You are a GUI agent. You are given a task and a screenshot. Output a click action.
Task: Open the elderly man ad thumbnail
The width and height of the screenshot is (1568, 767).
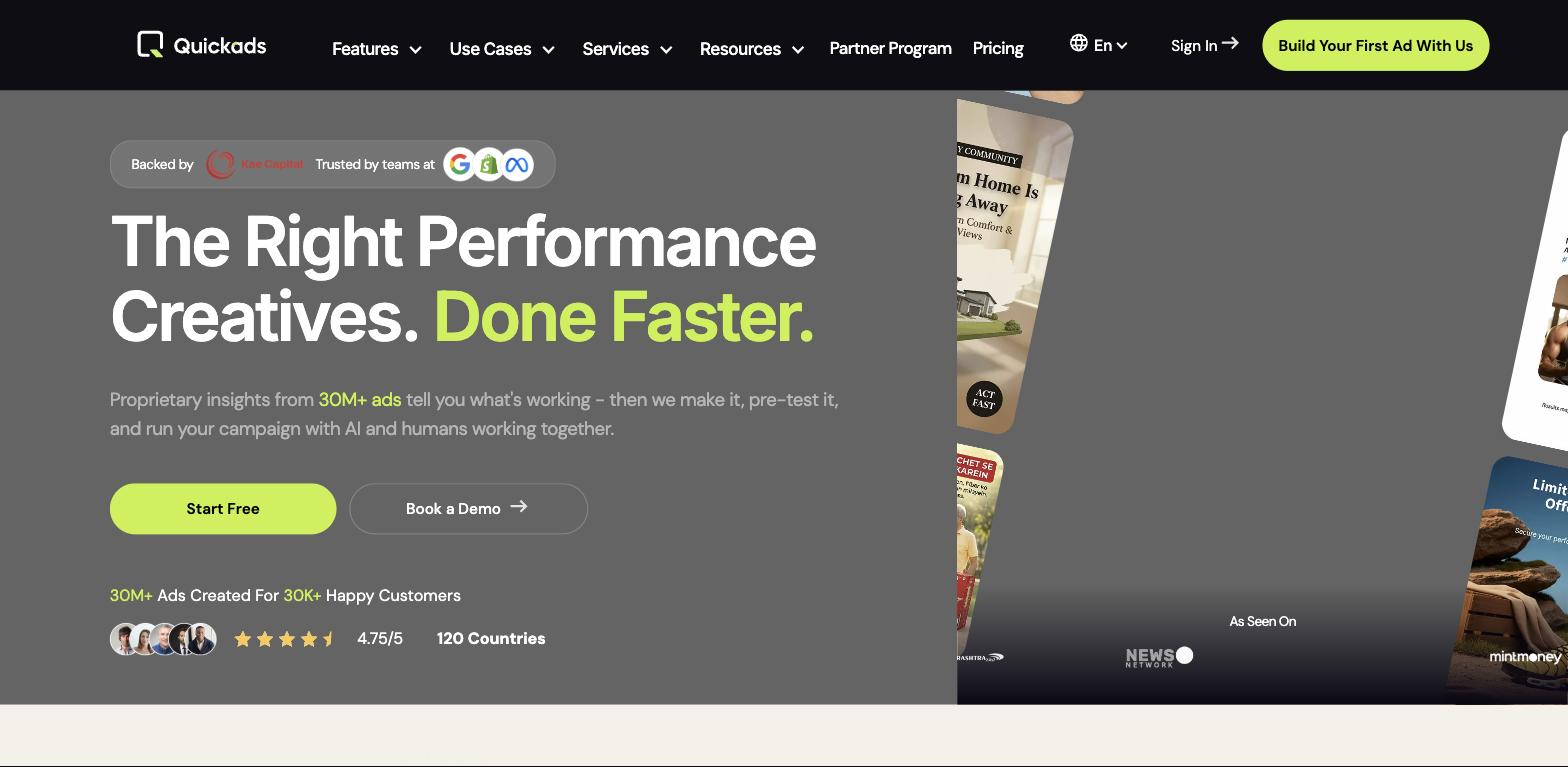click(x=978, y=550)
